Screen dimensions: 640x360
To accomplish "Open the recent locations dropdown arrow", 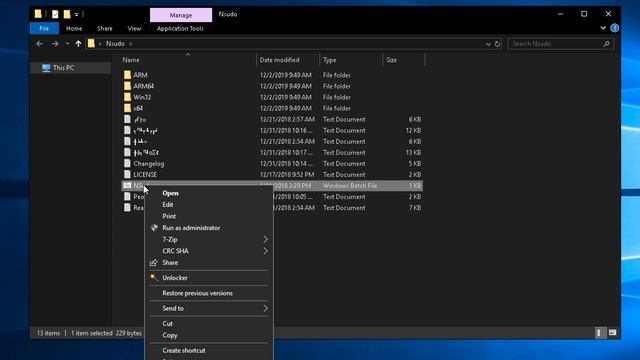I will coord(67,44).
